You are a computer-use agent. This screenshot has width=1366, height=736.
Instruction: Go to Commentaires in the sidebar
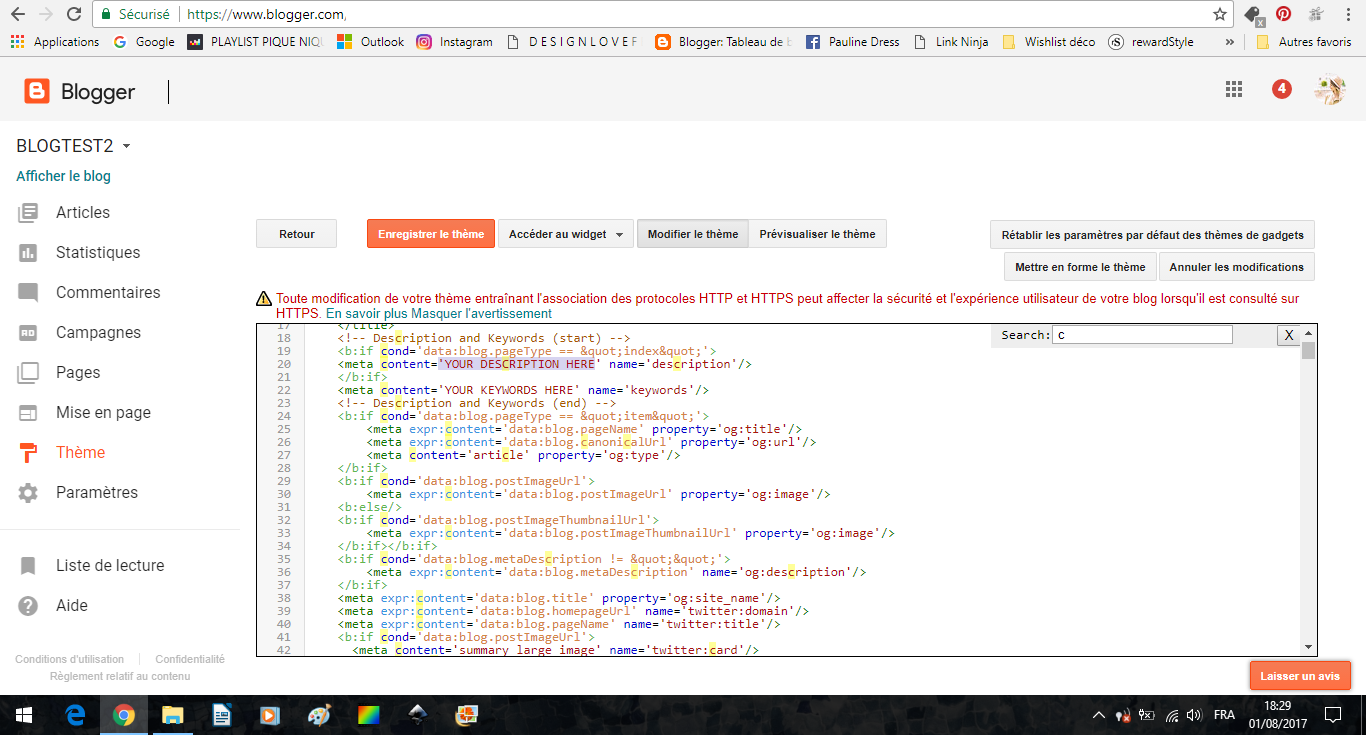coord(107,293)
